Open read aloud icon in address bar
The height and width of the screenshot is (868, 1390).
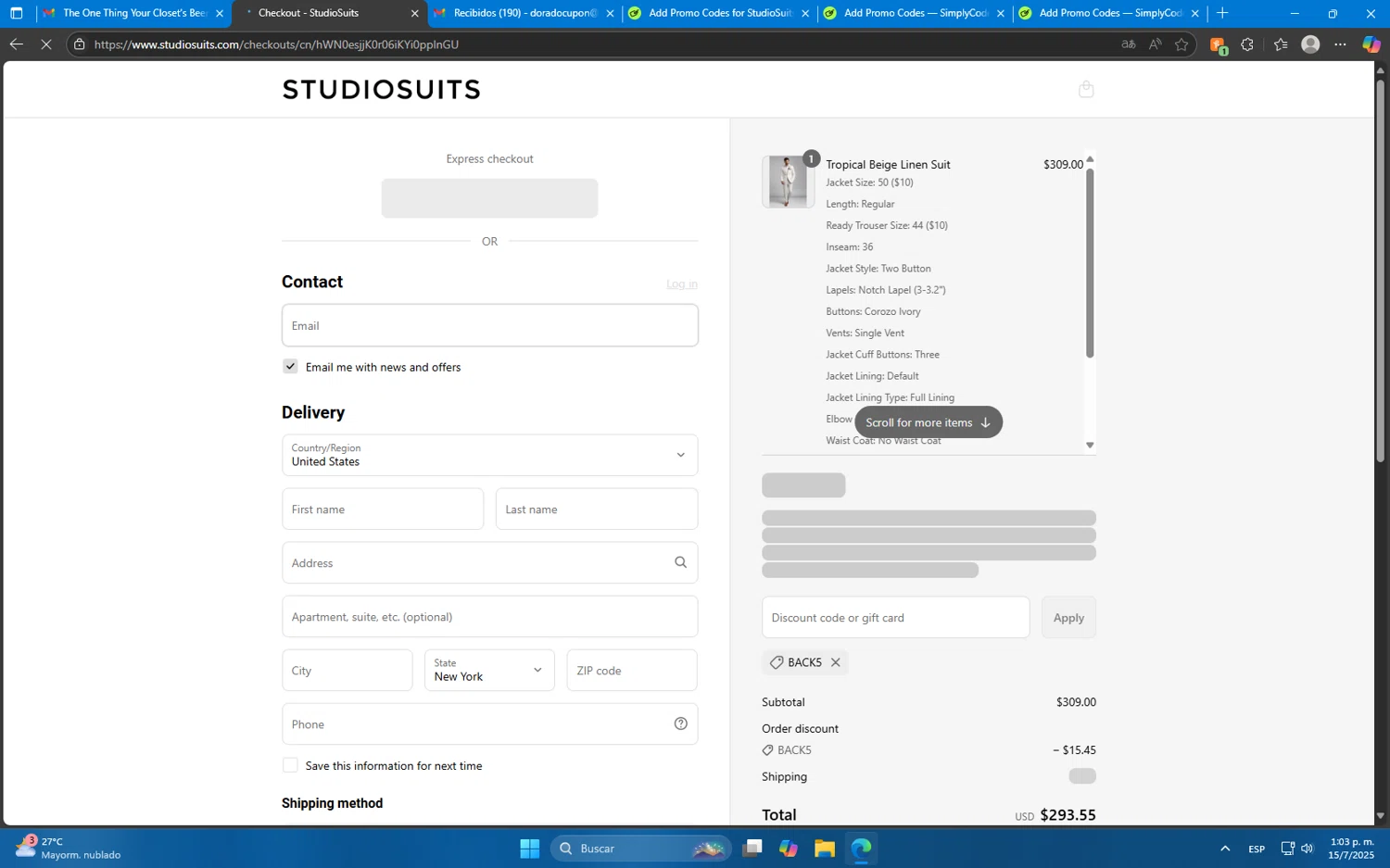click(1155, 44)
